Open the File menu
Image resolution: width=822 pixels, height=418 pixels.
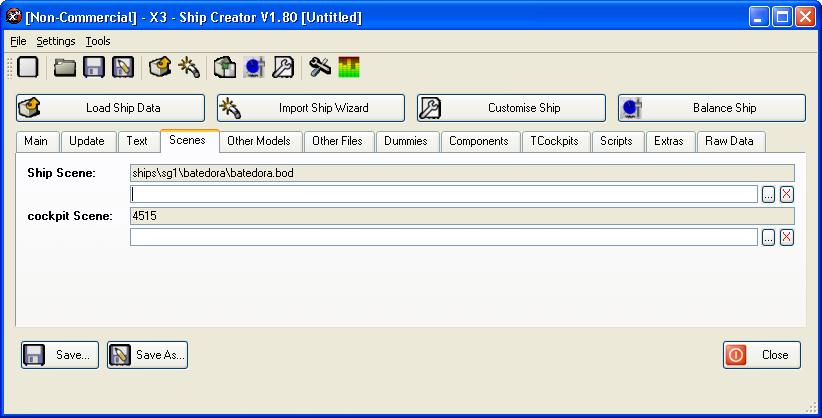[x=18, y=41]
